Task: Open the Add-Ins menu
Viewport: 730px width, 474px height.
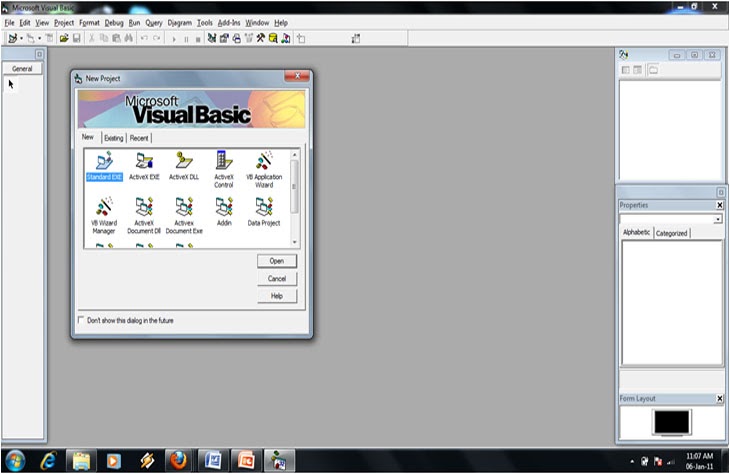Action: click(229, 22)
